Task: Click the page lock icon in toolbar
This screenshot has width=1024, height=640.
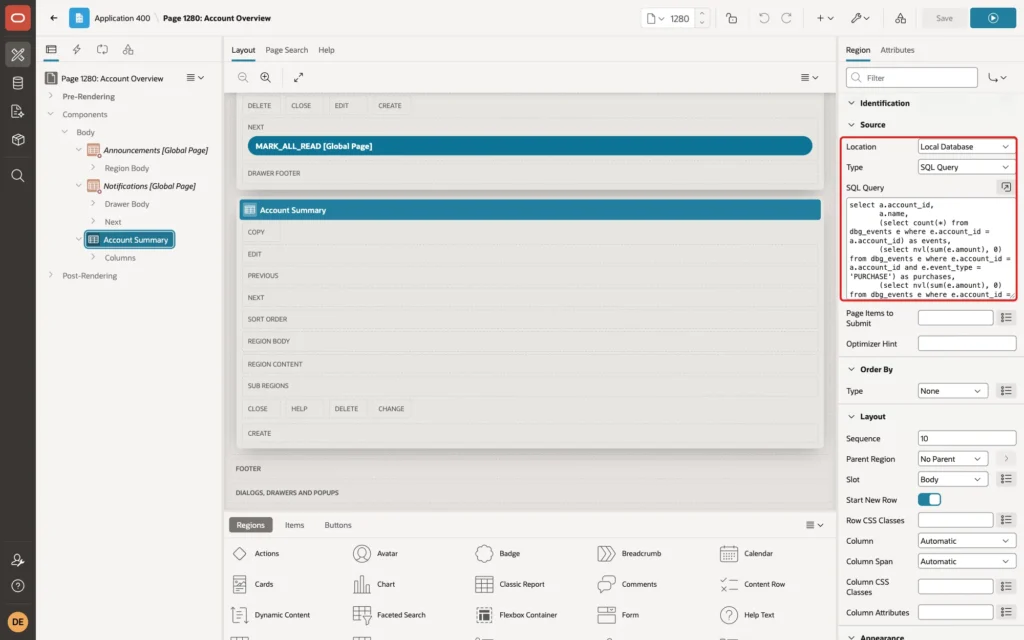Action: point(731,18)
